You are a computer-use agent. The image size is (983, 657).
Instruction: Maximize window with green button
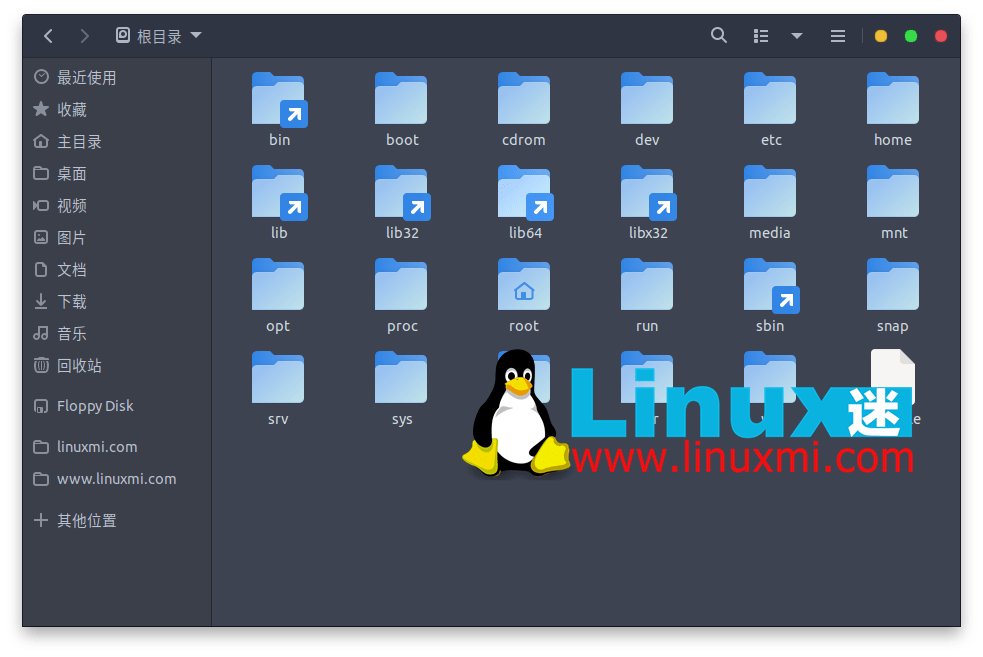tap(910, 36)
